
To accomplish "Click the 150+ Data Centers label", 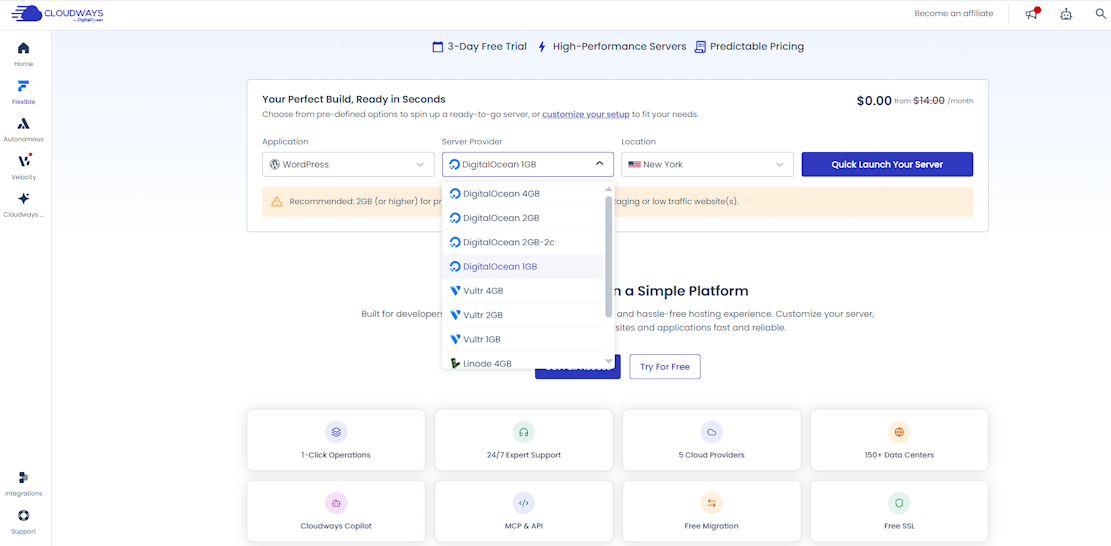I will tap(899, 455).
